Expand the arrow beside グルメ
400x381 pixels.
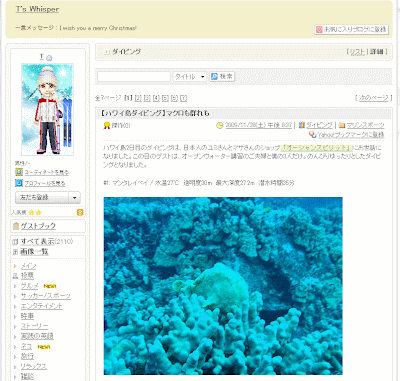click(x=15, y=286)
